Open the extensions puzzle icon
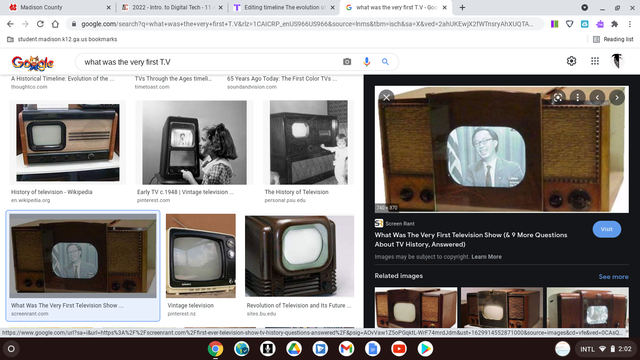640x360 pixels. coord(614,24)
